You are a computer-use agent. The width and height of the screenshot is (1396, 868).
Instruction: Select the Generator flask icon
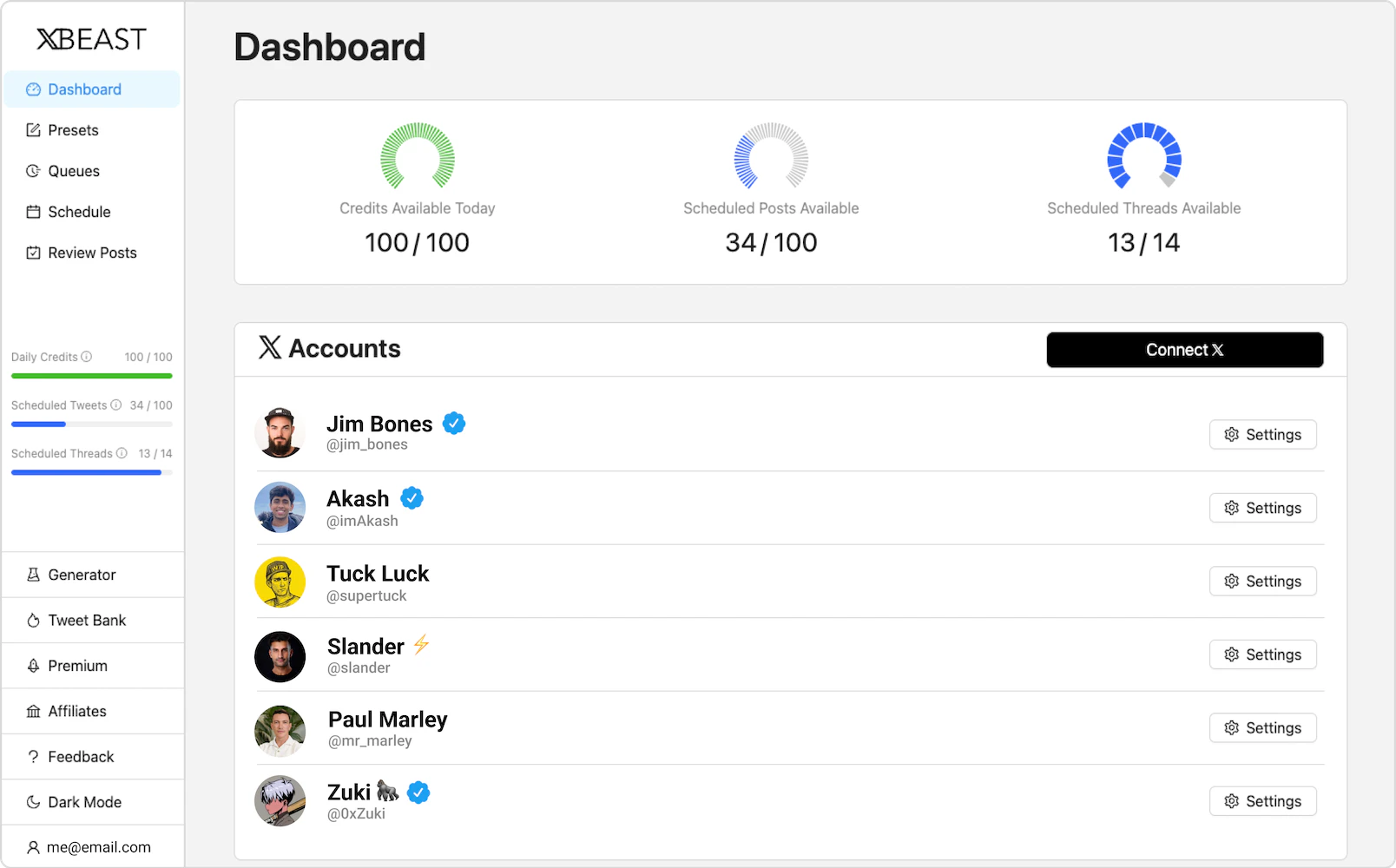pos(33,574)
